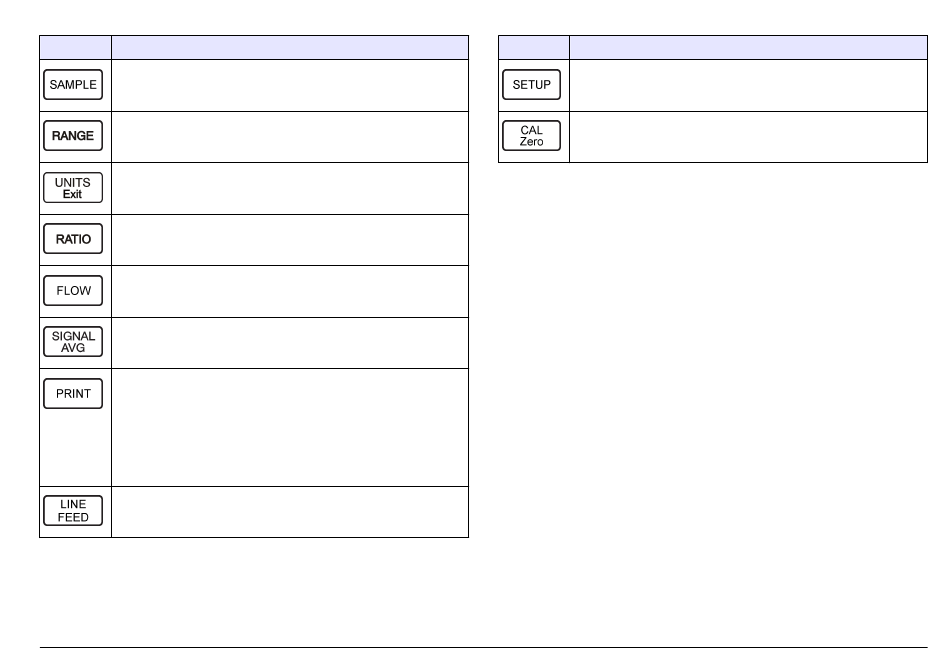Click the description cell beside LINE FEED

290,512
